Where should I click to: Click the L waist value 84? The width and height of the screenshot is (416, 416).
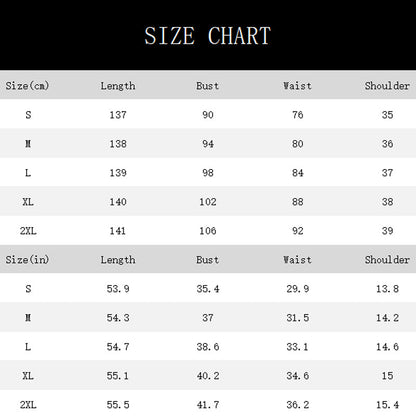[x=298, y=173]
